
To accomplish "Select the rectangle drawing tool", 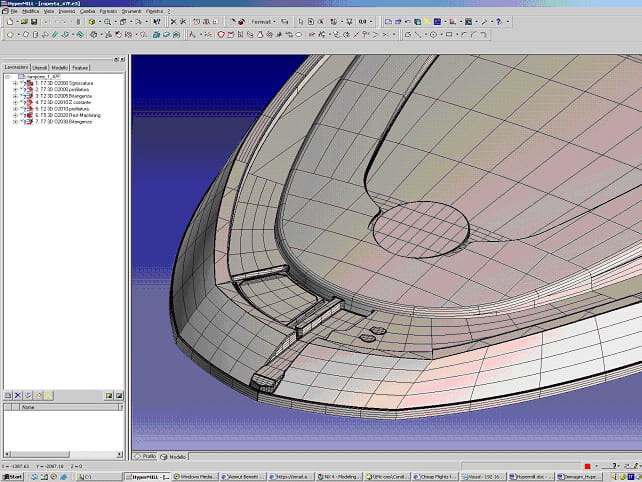I will point(449,35).
